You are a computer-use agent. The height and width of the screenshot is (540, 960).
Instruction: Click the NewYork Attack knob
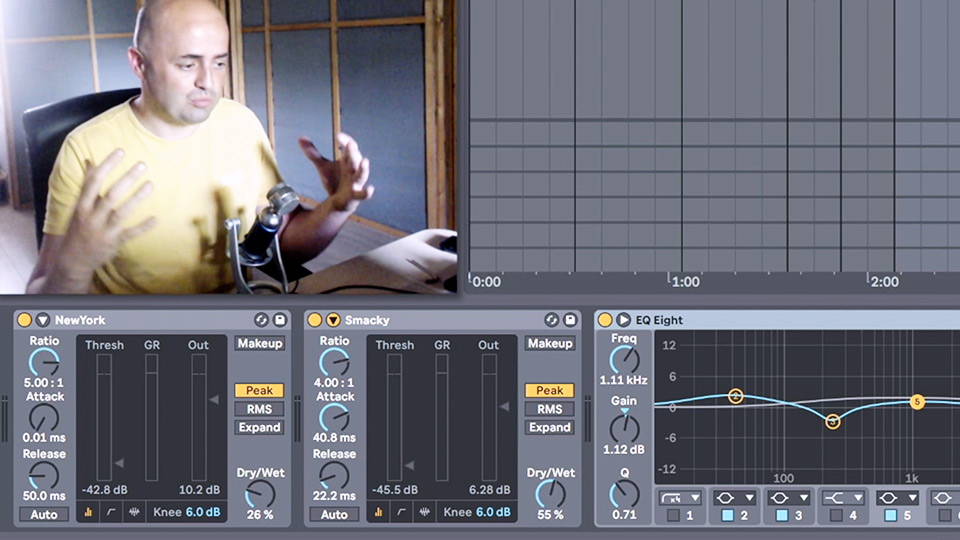coord(44,418)
